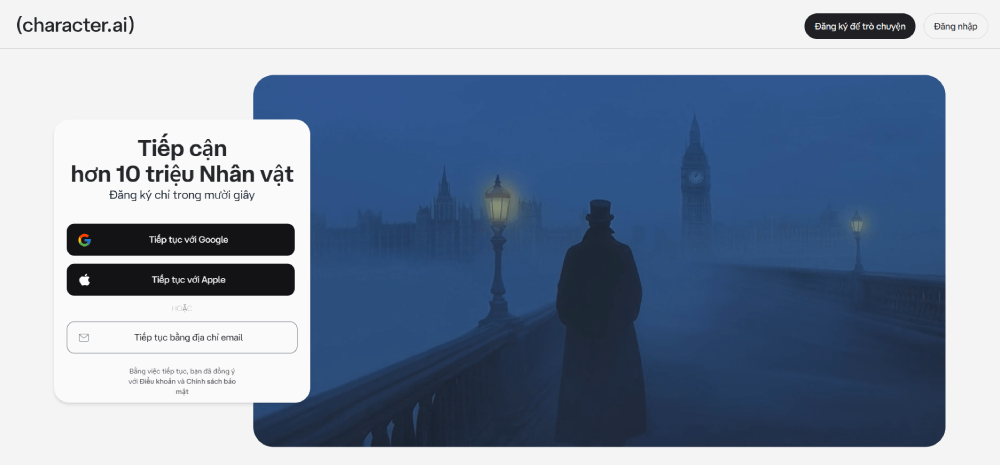This screenshot has height=465, width=1000.
Task: Continue with the "Tiếp tục với Google" label
Action: 188,240
